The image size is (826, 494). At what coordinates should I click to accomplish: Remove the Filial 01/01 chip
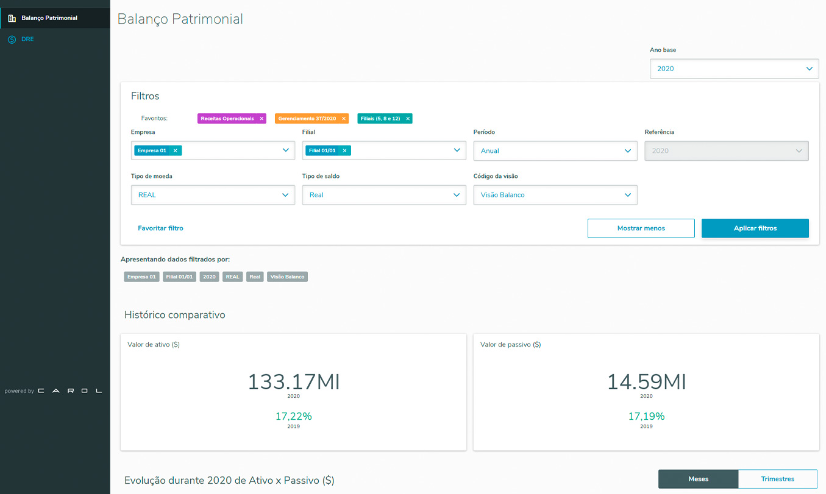(x=345, y=150)
